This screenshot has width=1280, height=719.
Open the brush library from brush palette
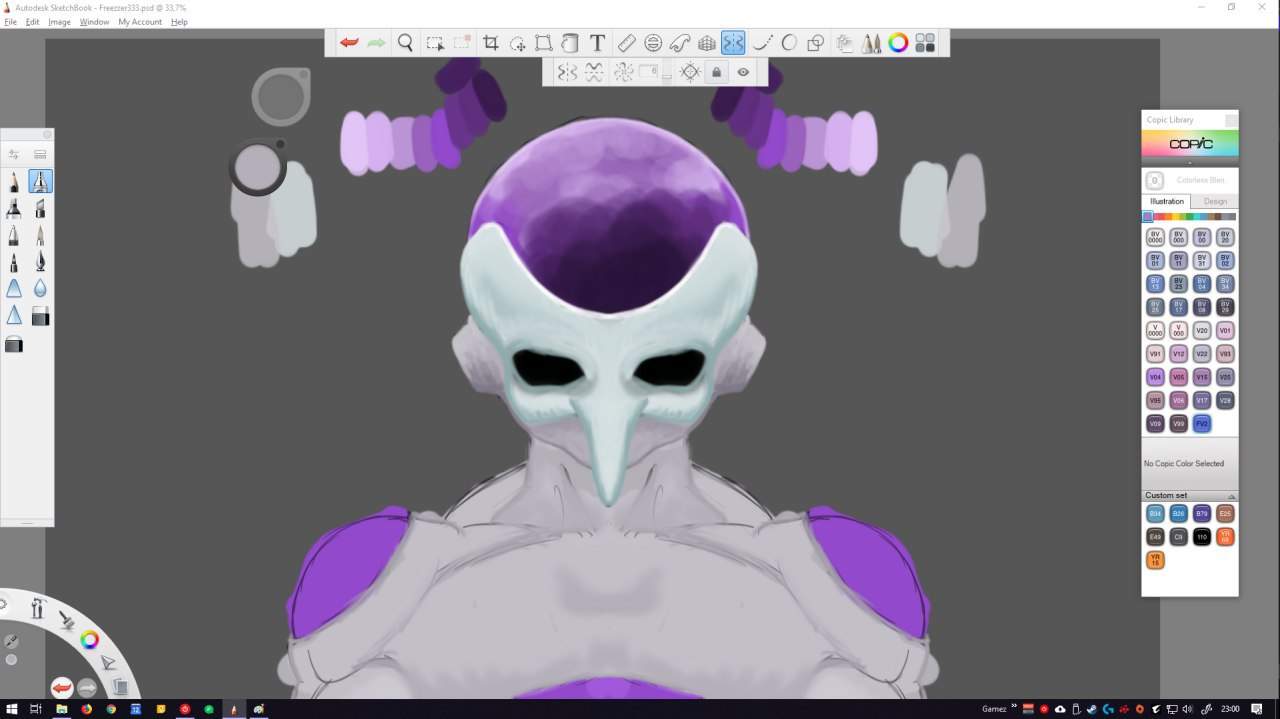pyautogui.click(x=40, y=154)
